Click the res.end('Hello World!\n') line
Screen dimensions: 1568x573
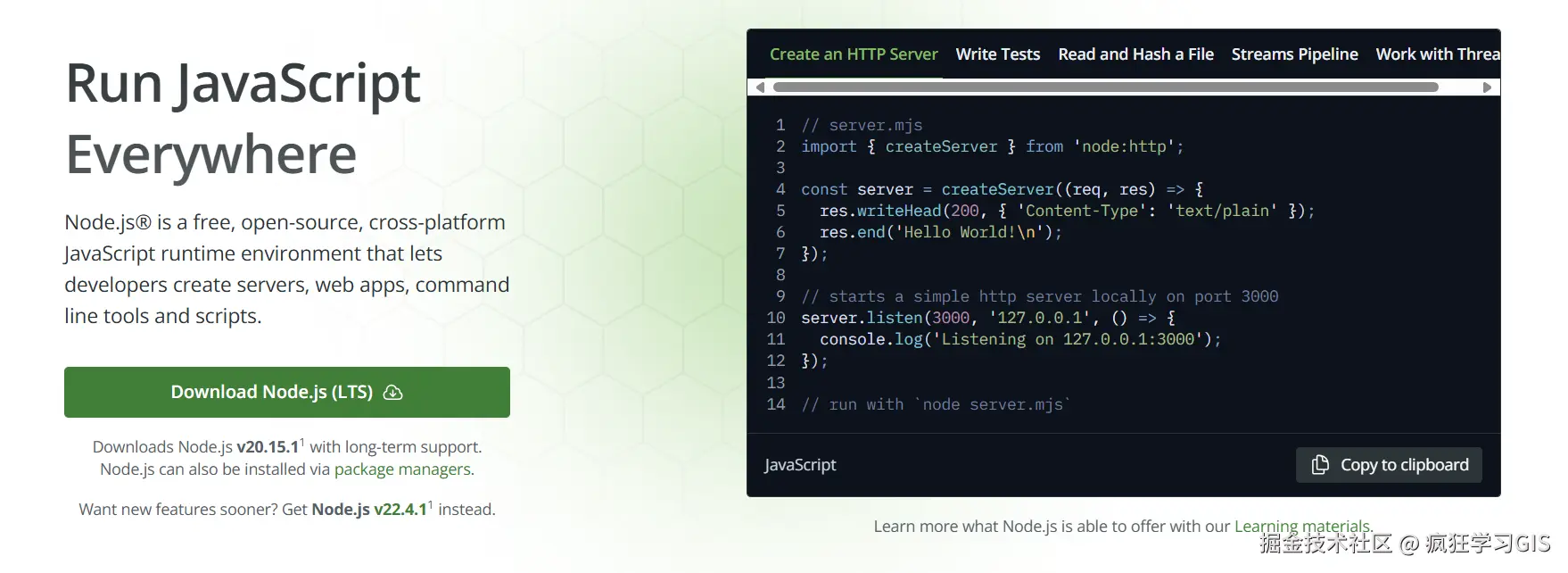click(x=941, y=232)
